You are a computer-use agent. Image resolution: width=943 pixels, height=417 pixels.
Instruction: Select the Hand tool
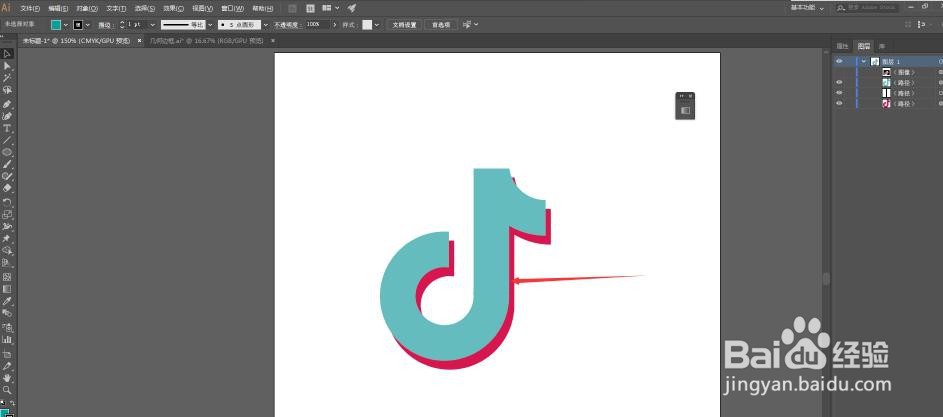click(x=7, y=378)
